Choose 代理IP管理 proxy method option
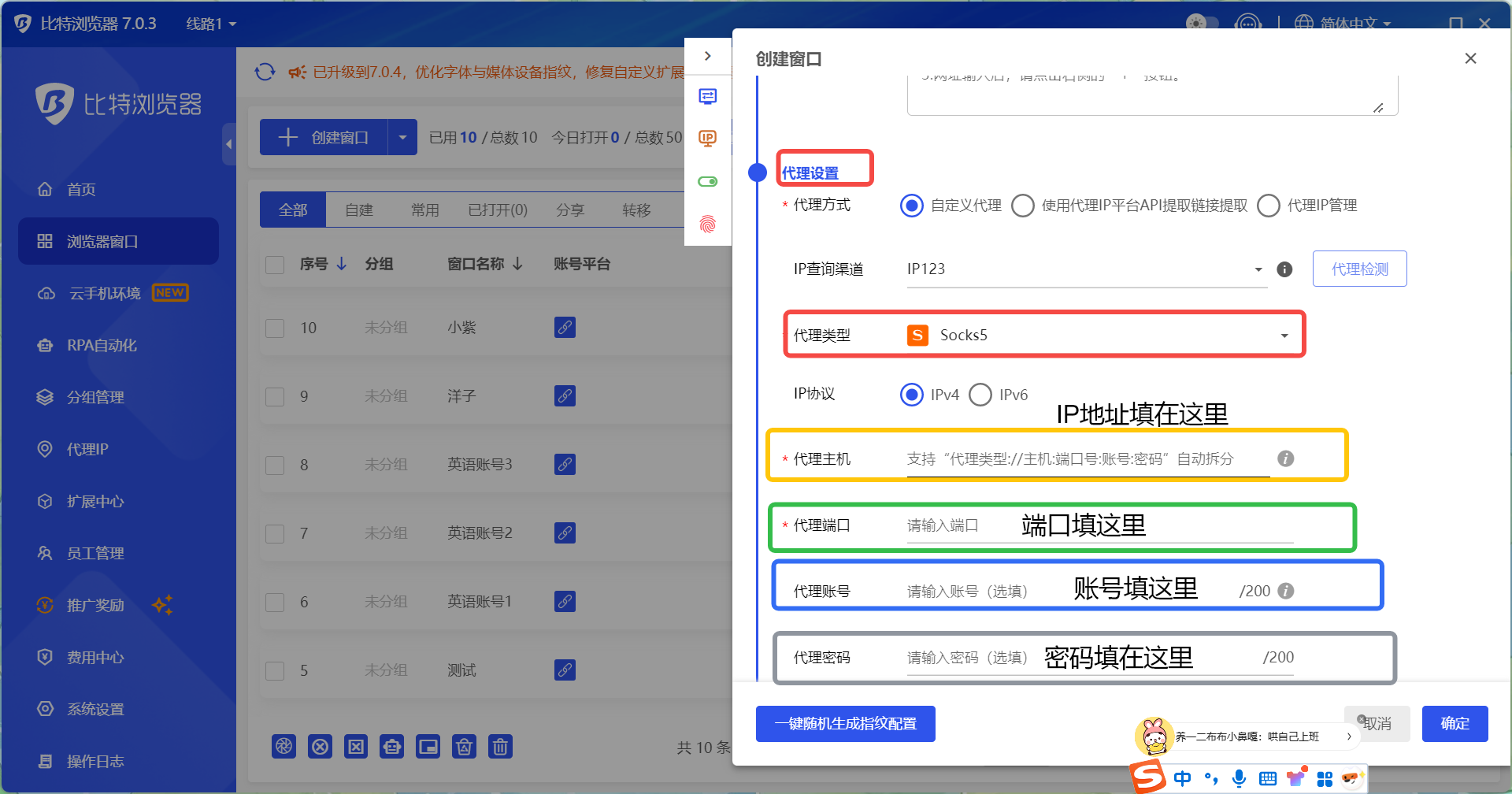This screenshot has height=794, width=1512. [1269, 206]
